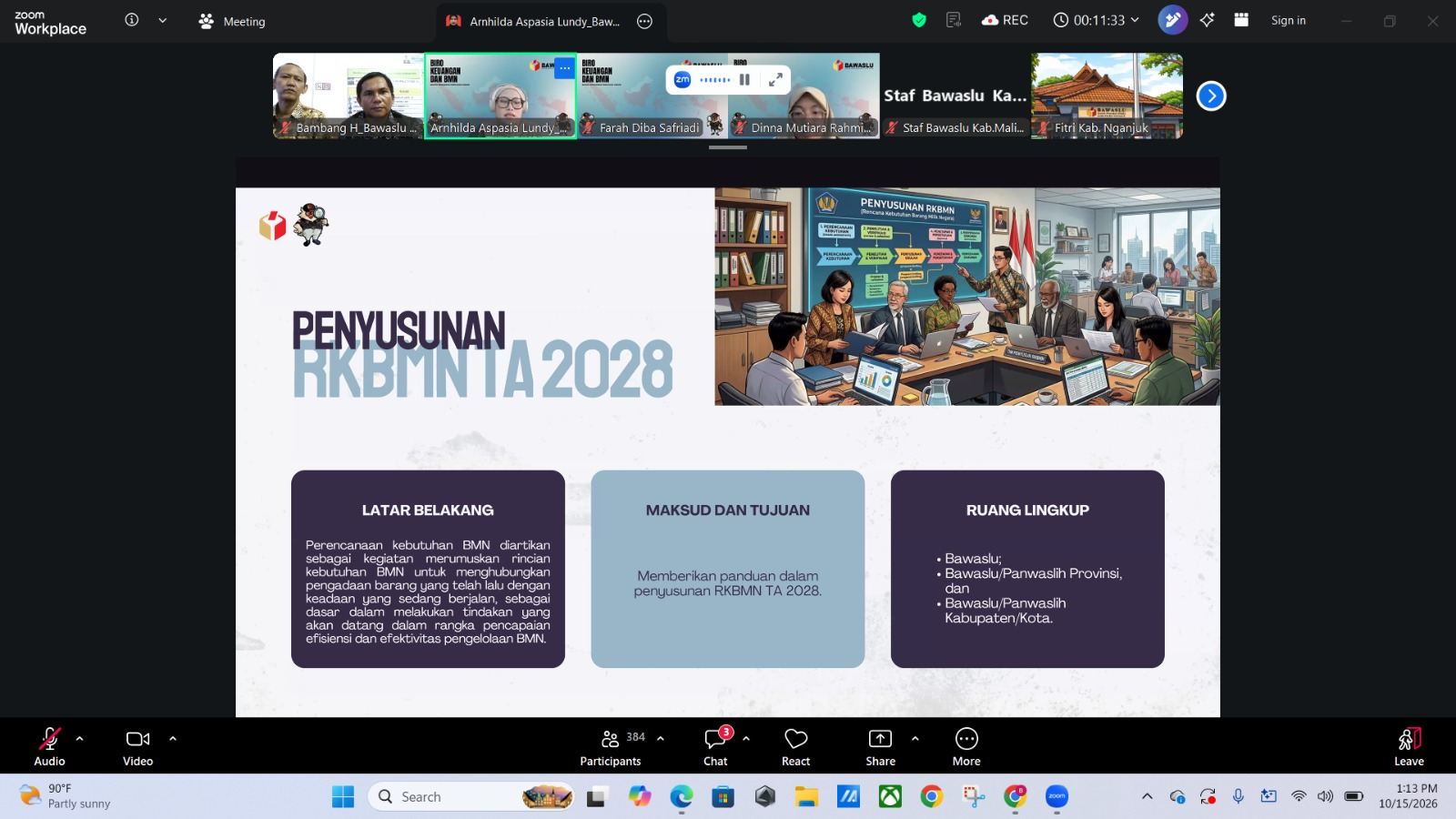
Task: Expand the video options caret
Action: tap(173, 739)
